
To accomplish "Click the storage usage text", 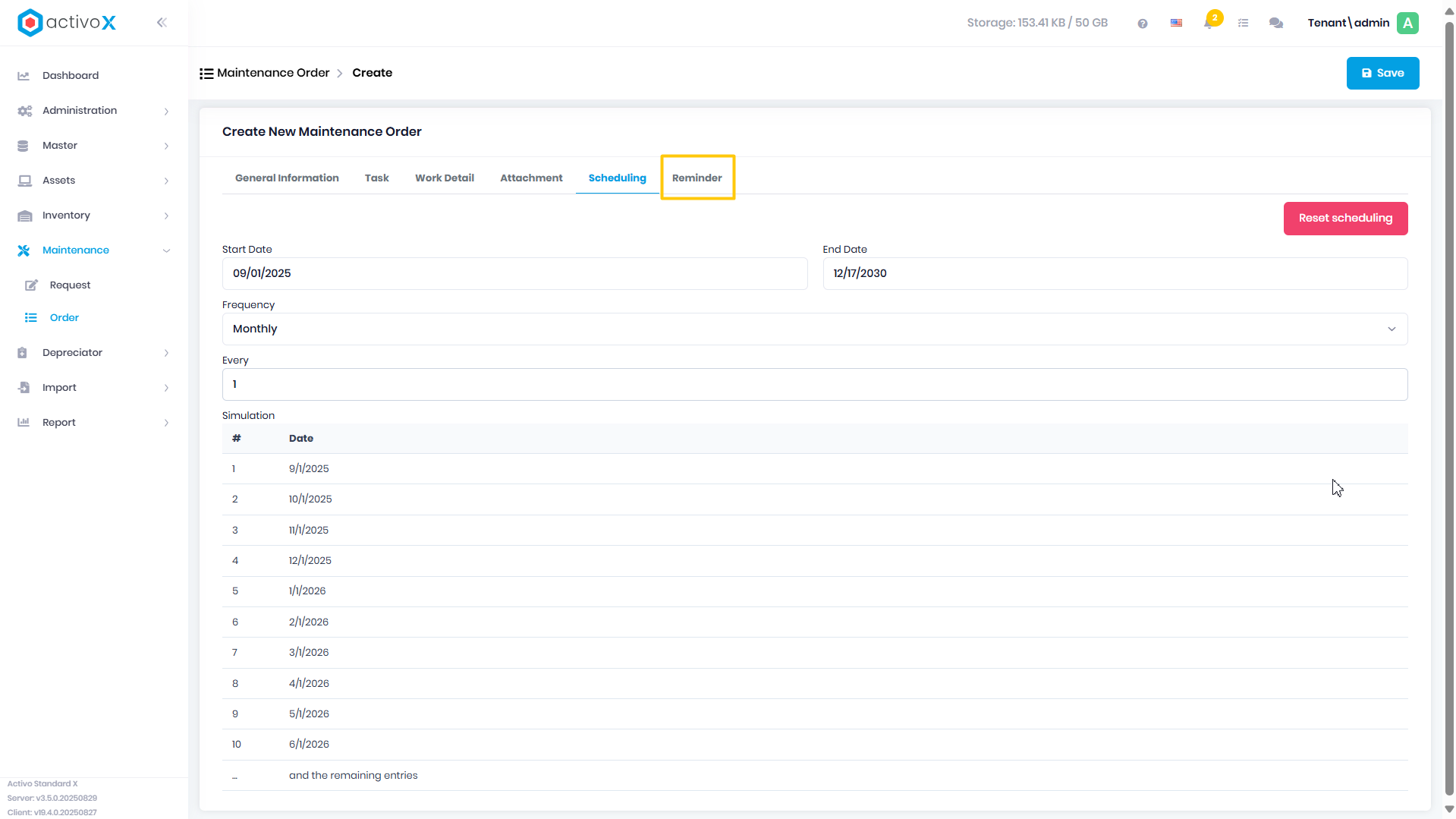I will pyautogui.click(x=1037, y=23).
